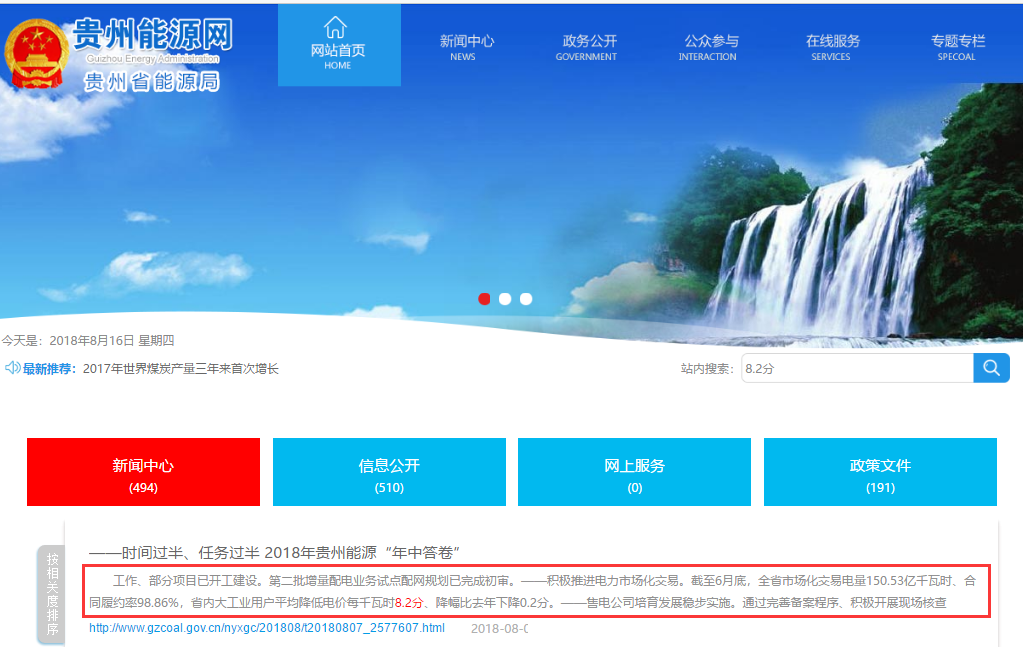This screenshot has width=1023, height=647.
Task: Open the 公众参与 INTERACTION menu
Action: [711, 47]
